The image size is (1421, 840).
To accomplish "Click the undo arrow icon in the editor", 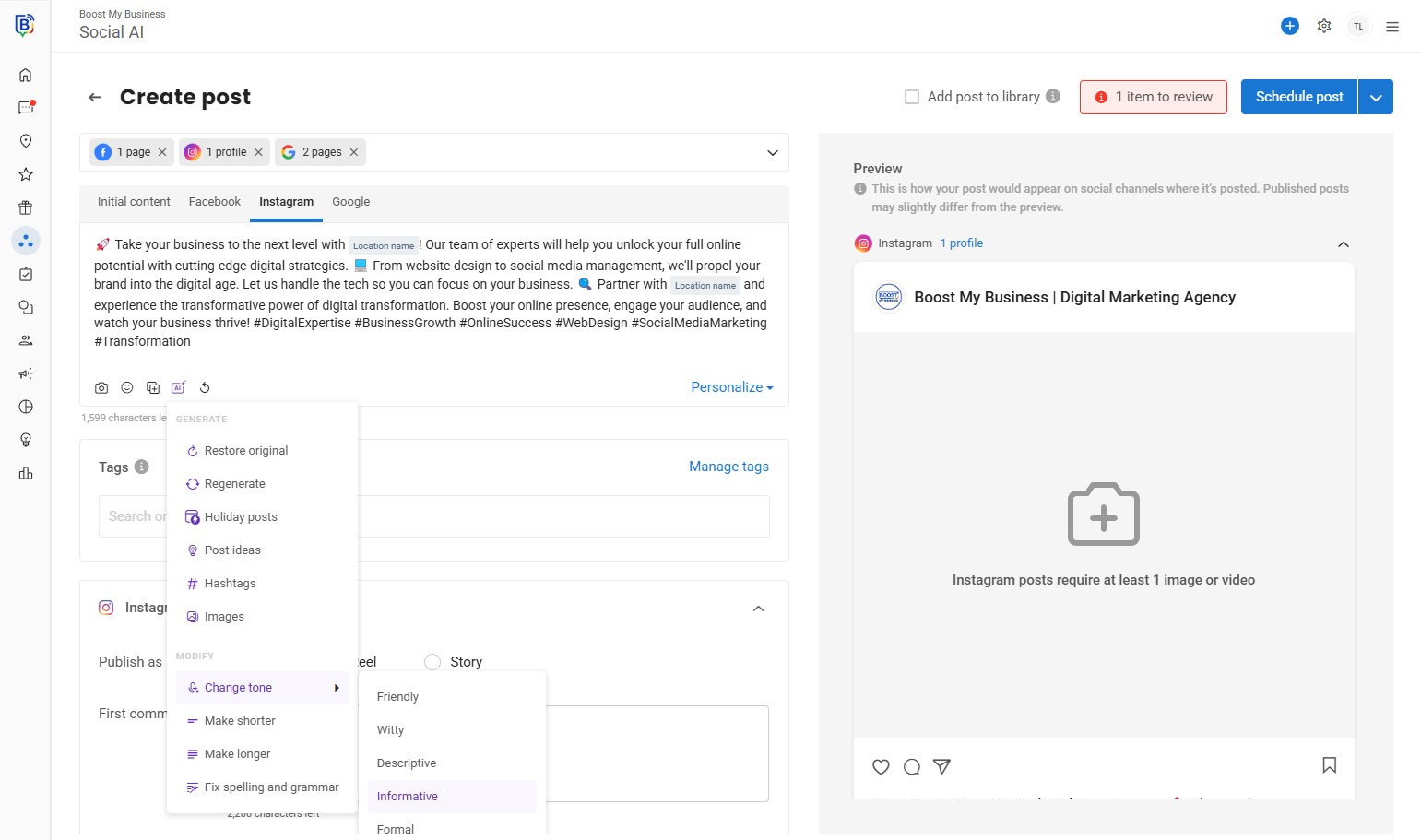I will [x=205, y=388].
